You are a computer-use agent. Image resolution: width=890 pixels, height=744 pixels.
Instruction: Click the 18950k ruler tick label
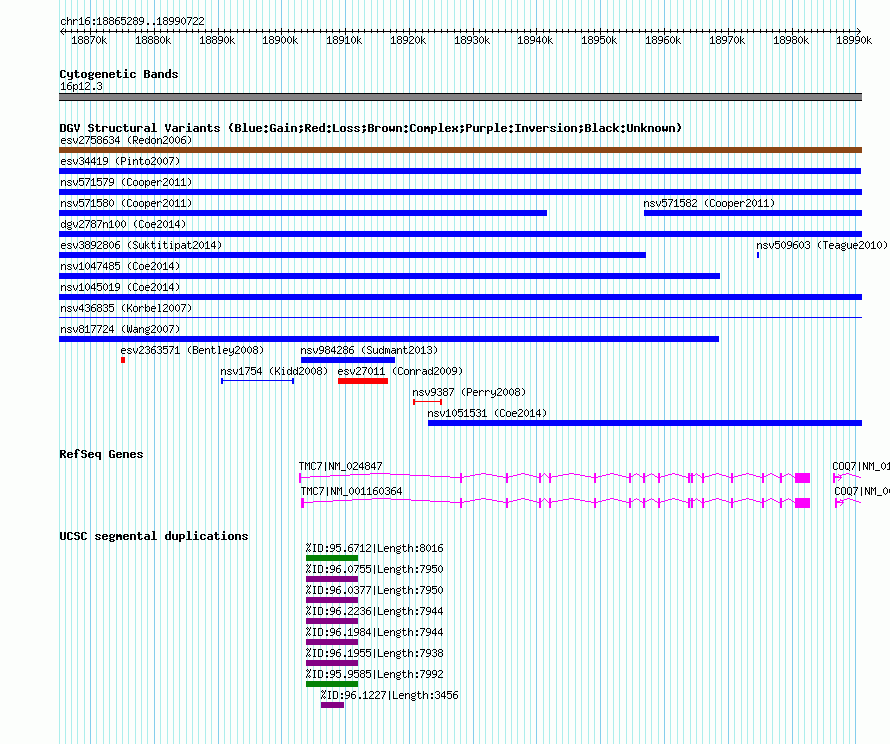tap(599, 40)
